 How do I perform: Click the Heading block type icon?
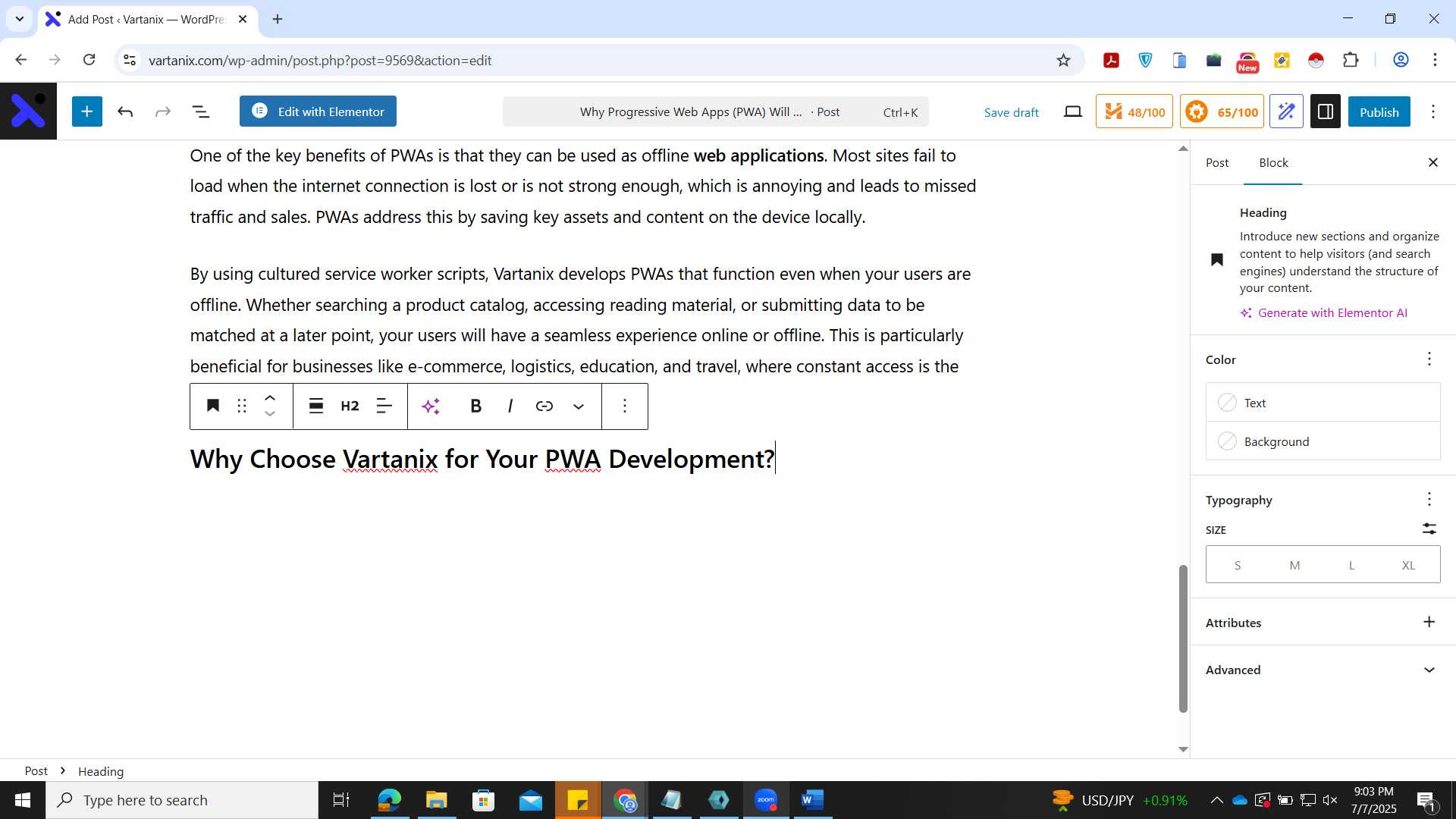213,406
